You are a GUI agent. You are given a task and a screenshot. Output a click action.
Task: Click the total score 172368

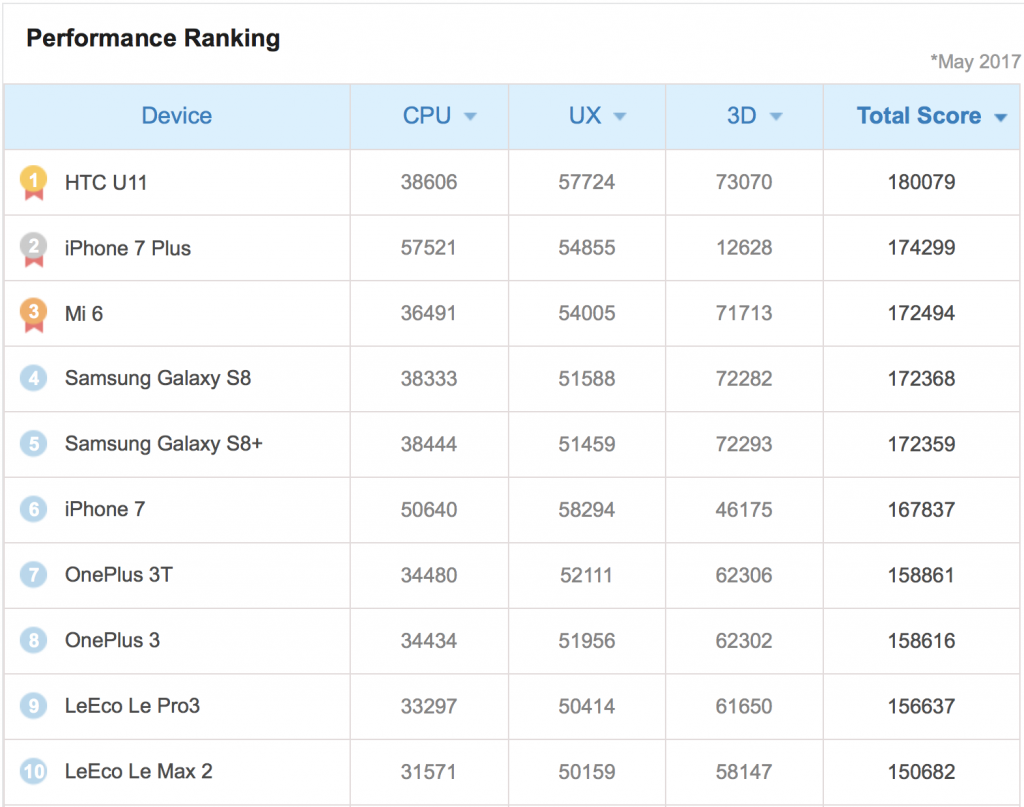[921, 379]
